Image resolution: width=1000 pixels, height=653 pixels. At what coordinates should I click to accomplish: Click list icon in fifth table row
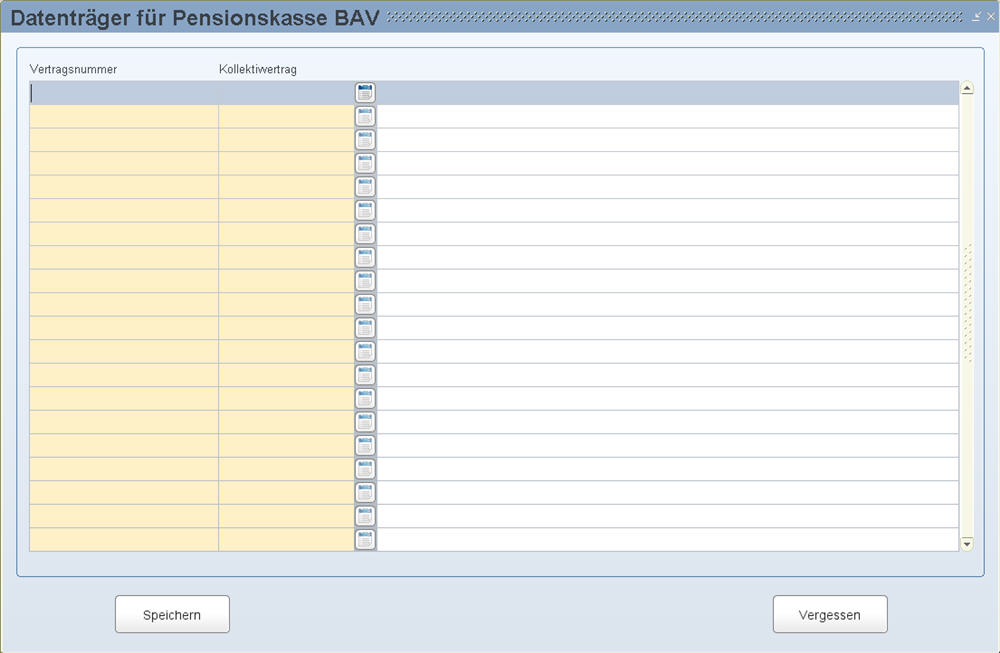pyautogui.click(x=365, y=187)
